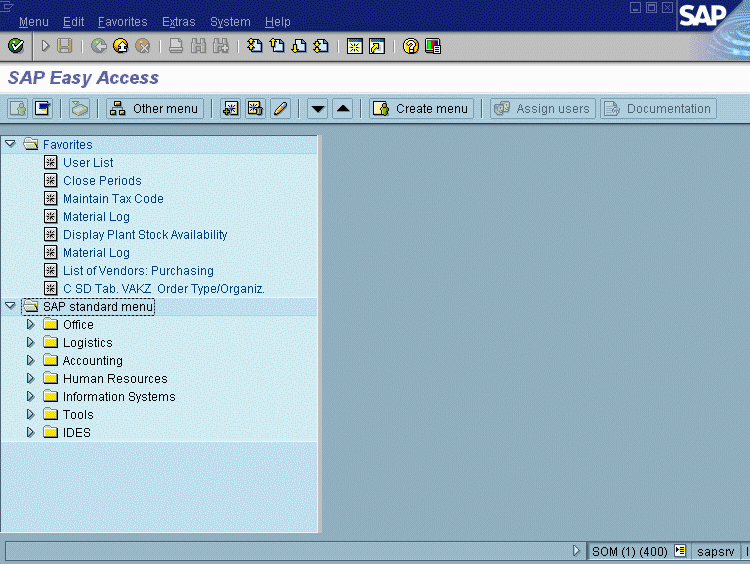Viewport: 750px width, 564px height.
Task: Expand the Tools folder
Action: [30, 414]
